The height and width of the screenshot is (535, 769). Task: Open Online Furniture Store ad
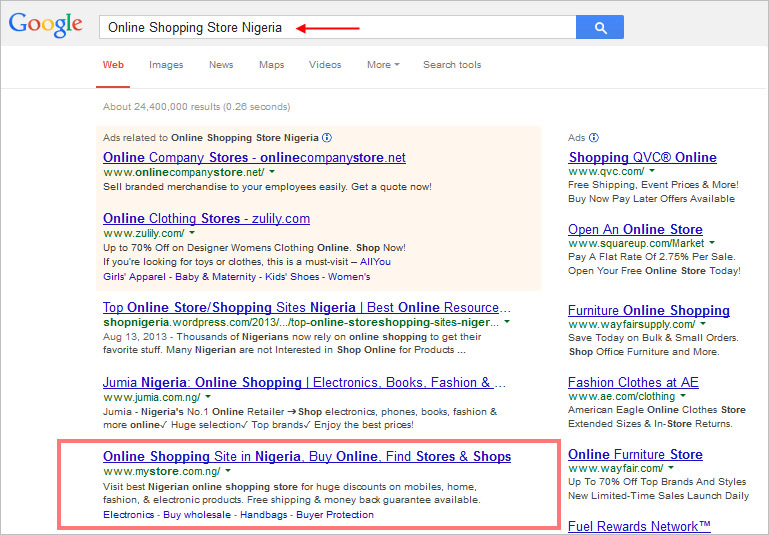635,455
